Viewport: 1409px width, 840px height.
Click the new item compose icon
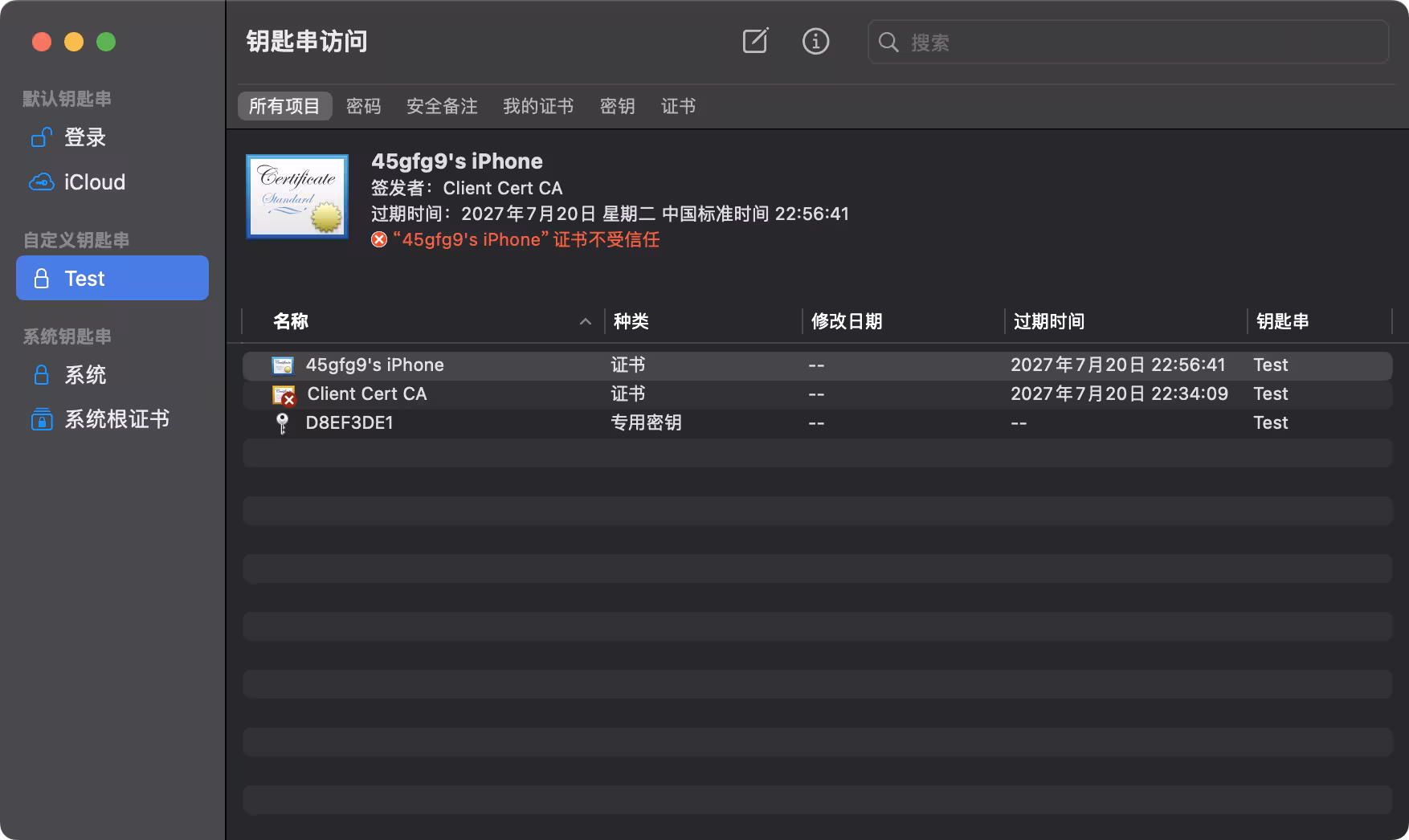tap(755, 42)
